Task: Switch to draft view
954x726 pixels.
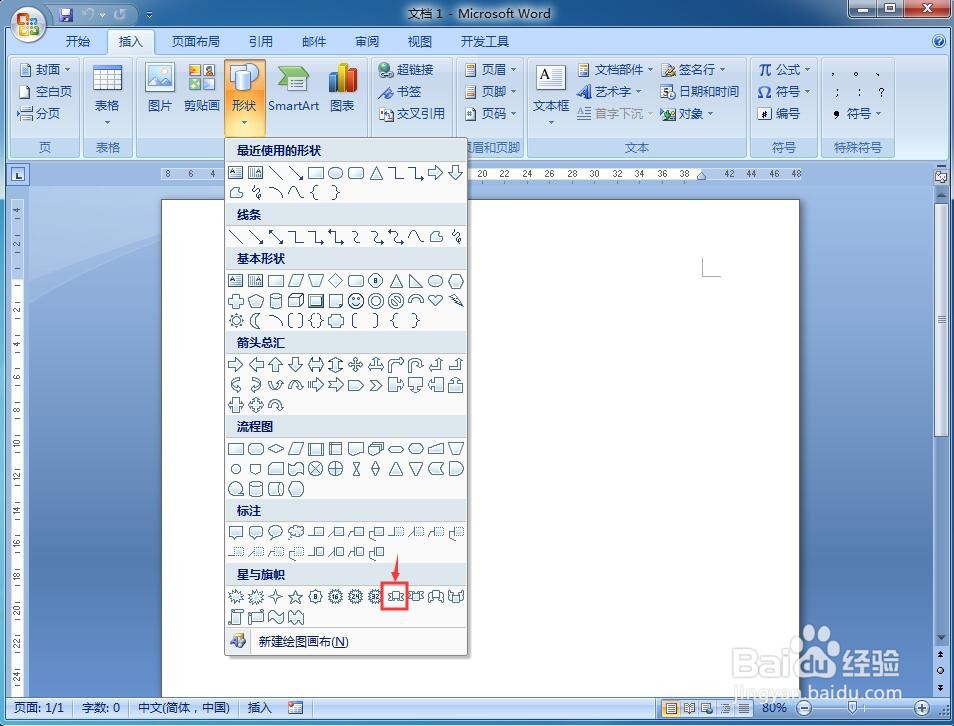Action: [743, 708]
